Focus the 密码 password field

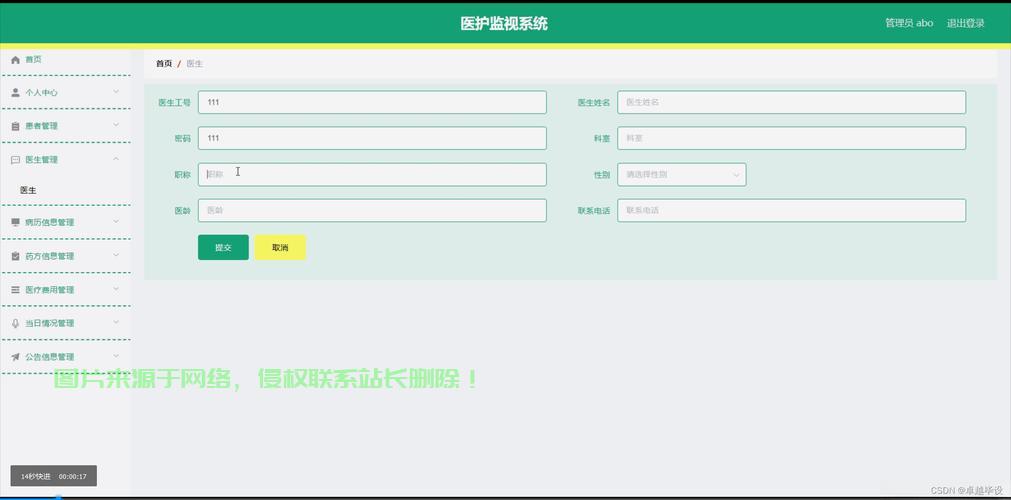pos(372,138)
